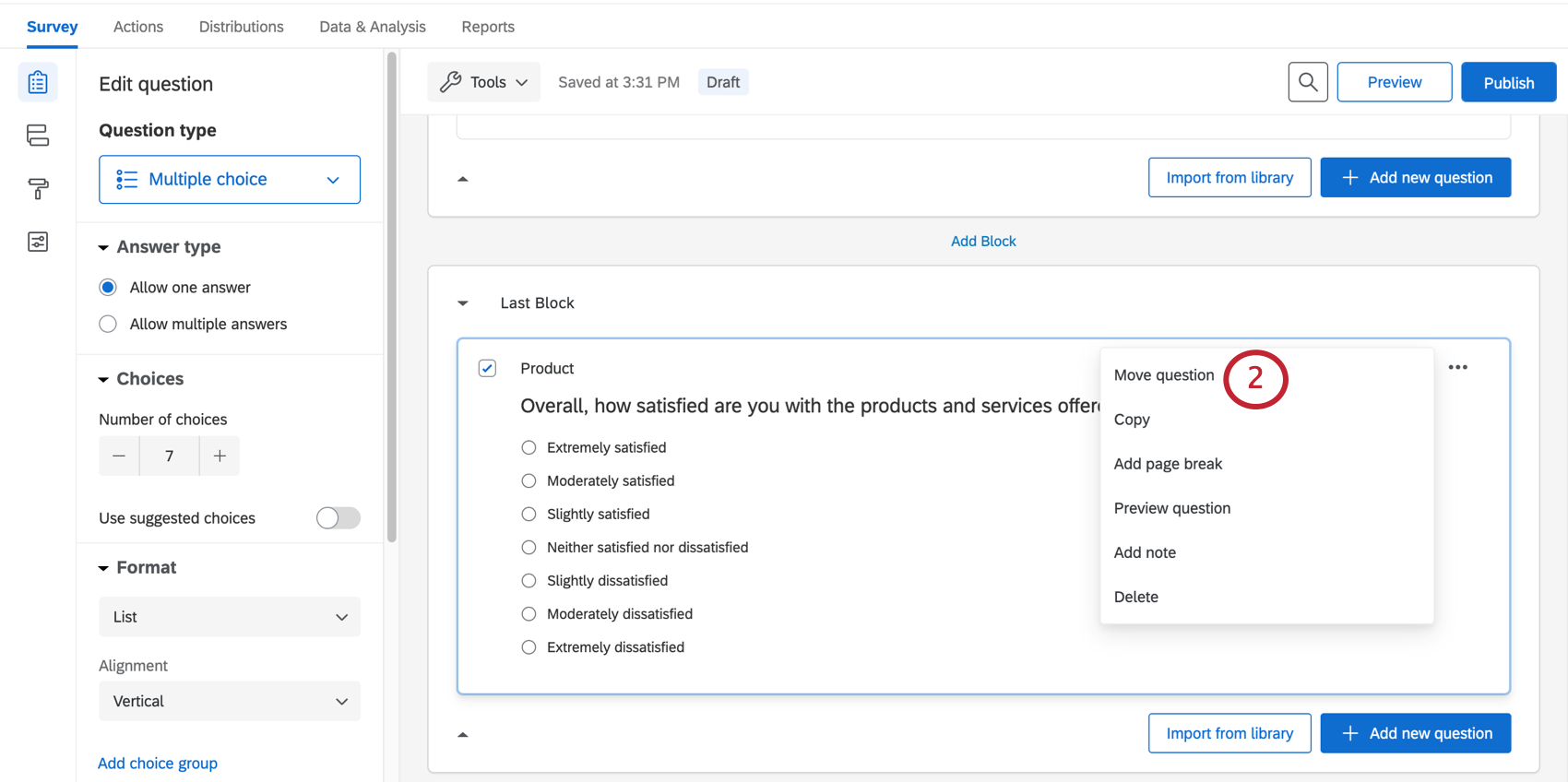Viewport: 1568px width, 782px height.
Task: Open Survey options sidebar icon
Action: tap(38, 242)
